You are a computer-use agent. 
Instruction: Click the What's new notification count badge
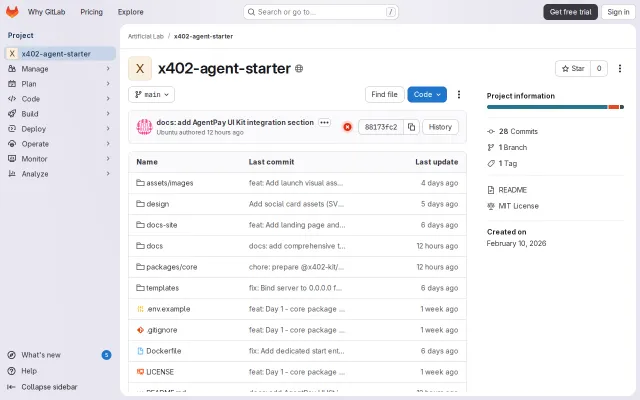point(106,355)
